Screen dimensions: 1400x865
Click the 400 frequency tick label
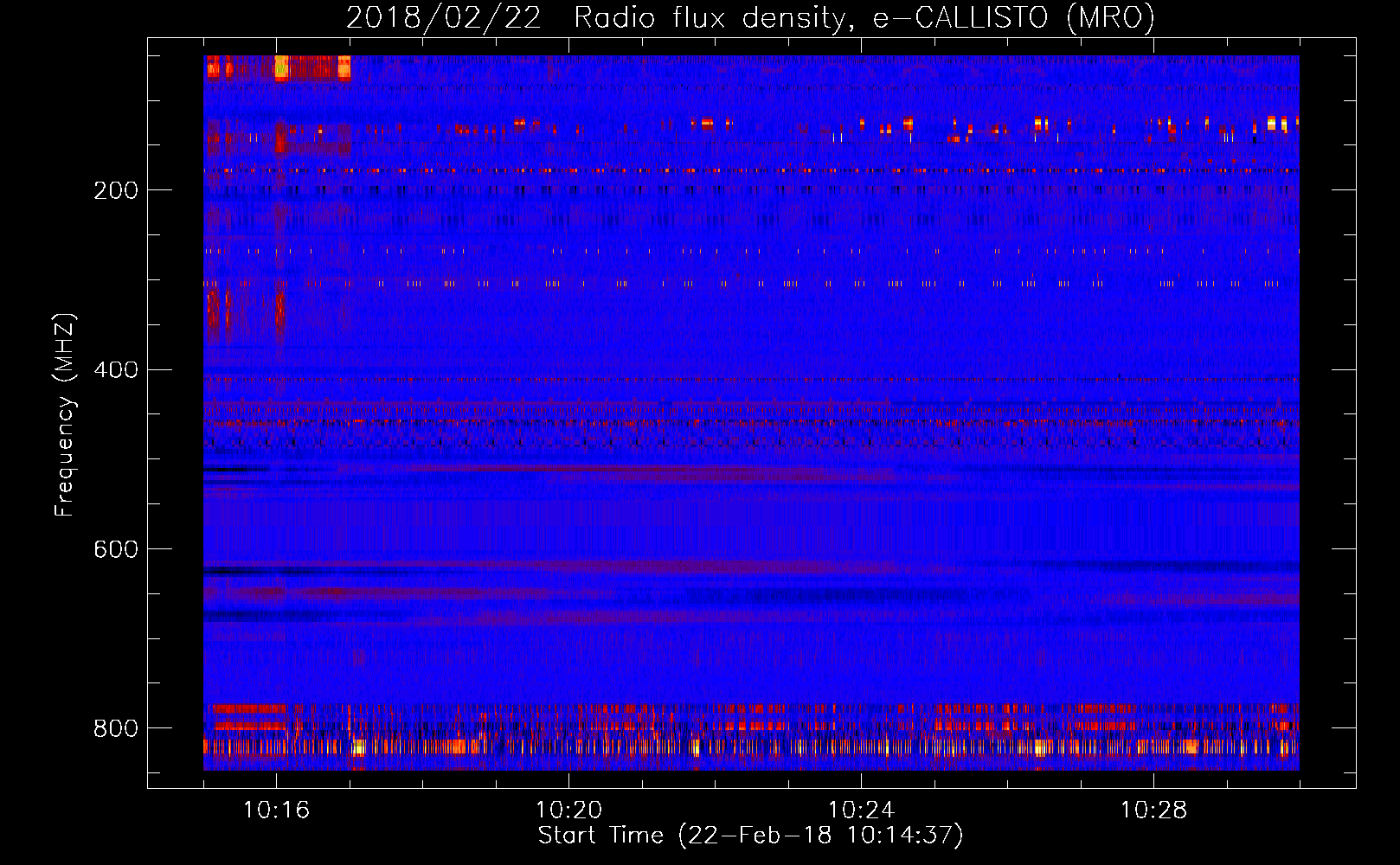116,370
